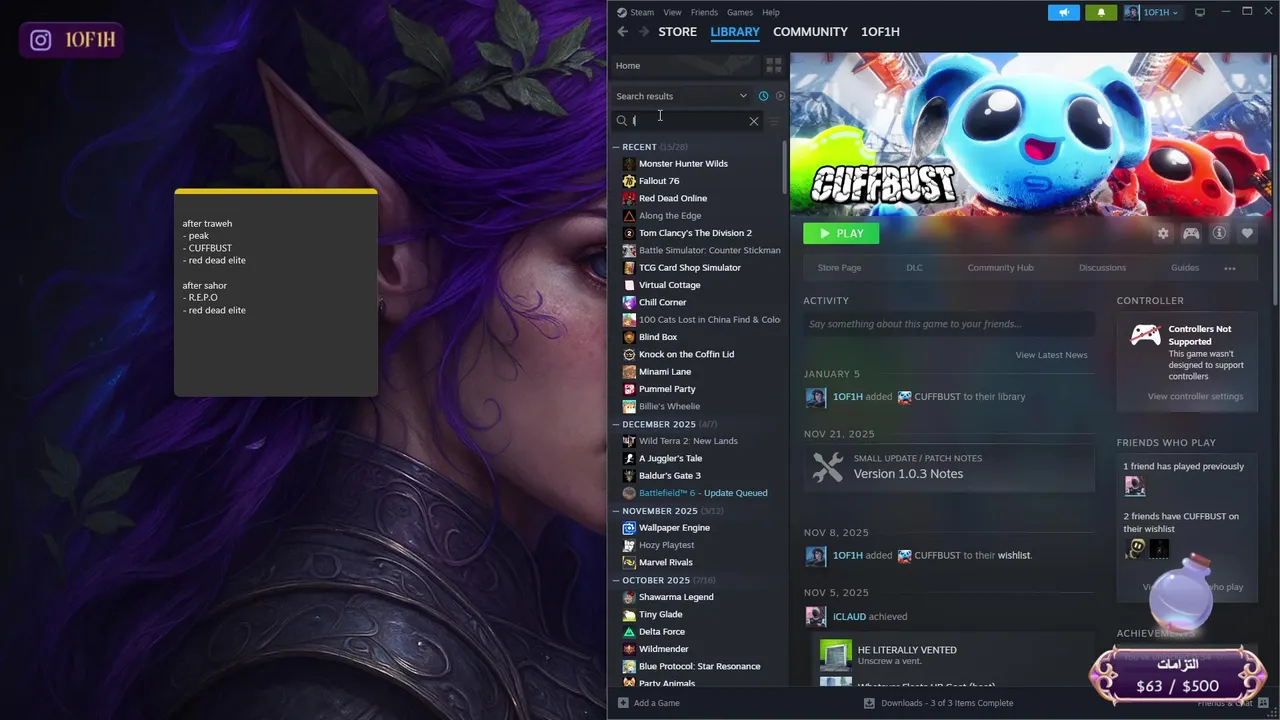This screenshot has width=1280, height=720.
Task: Collapse the RECENT category
Action: pyautogui.click(x=617, y=147)
